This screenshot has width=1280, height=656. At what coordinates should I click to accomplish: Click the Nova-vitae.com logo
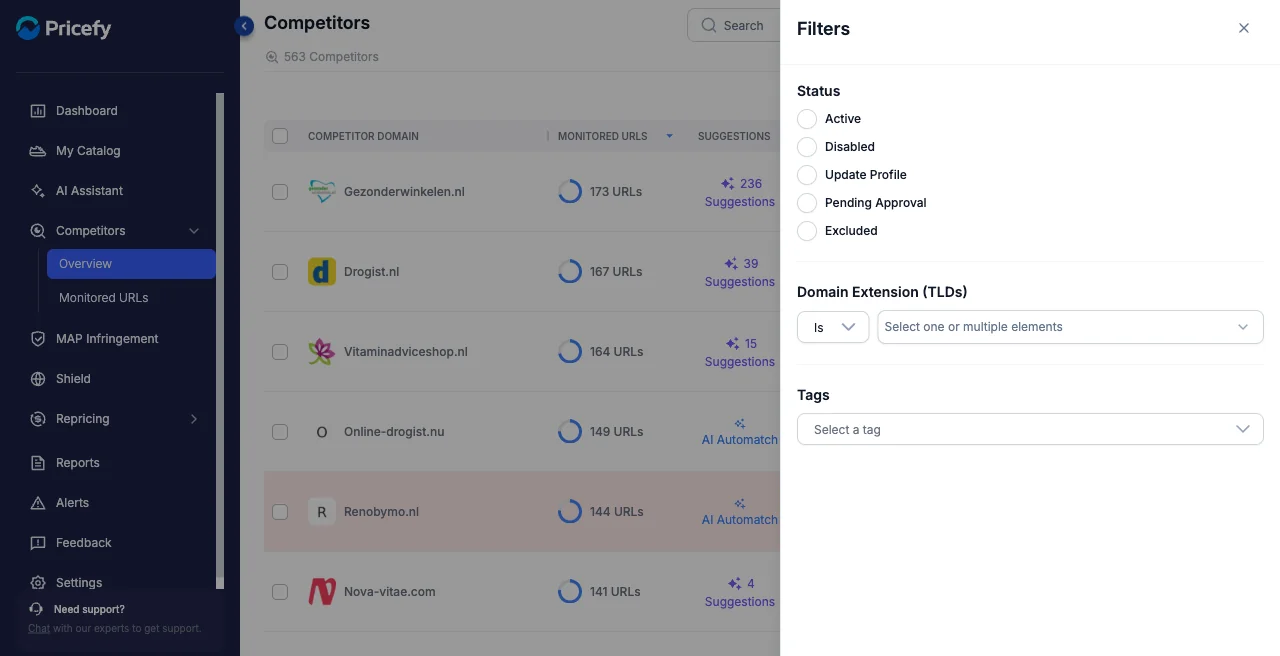click(322, 592)
